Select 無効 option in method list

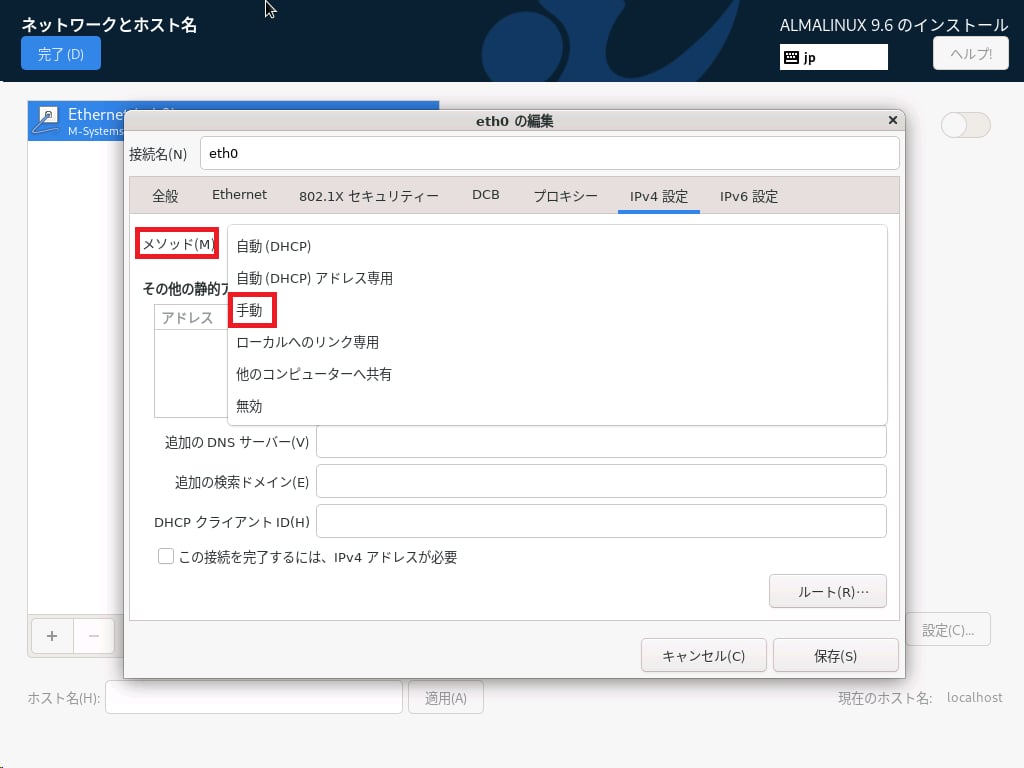[250, 406]
